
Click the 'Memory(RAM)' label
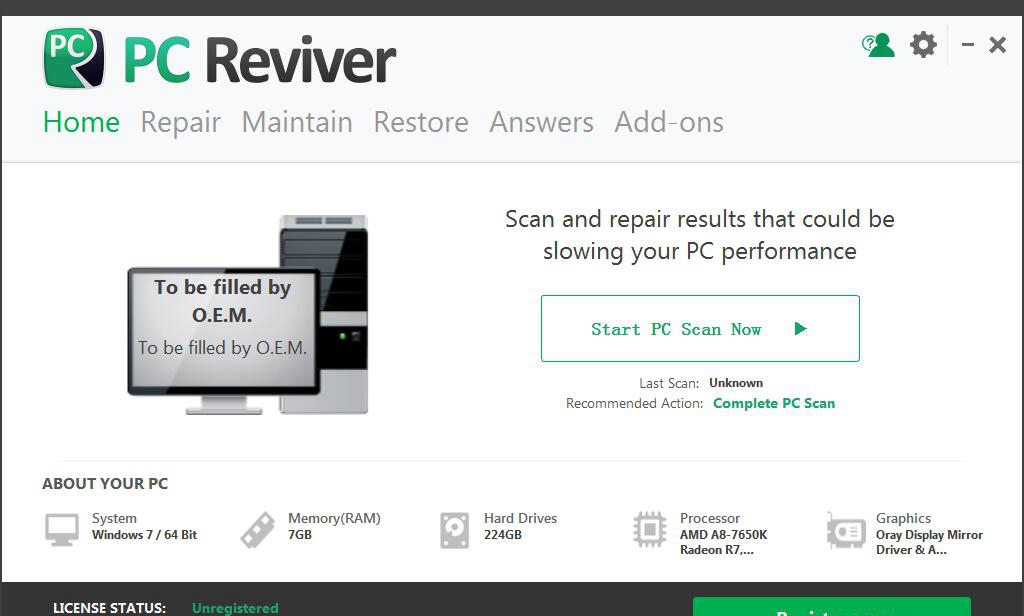[334, 519]
